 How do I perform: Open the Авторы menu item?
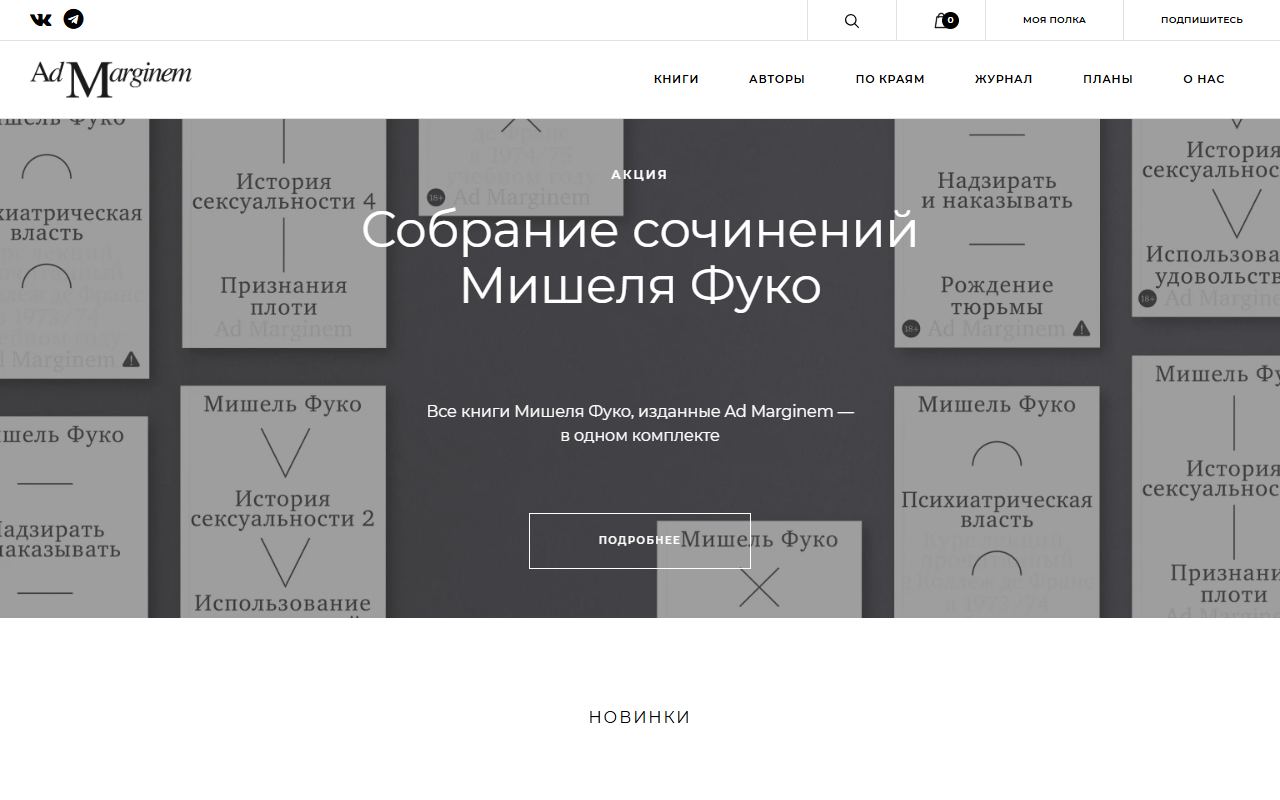(x=777, y=79)
